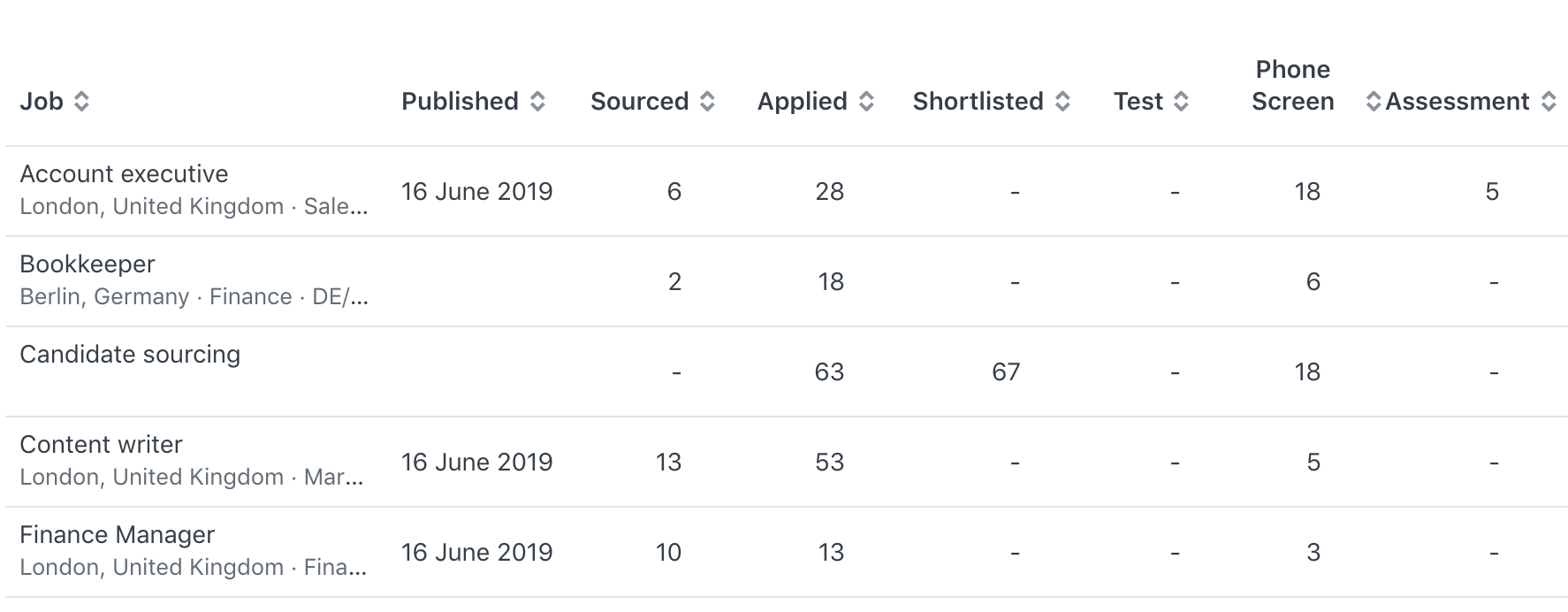Click the Published column header text
The image size is (1568, 612).
460,102
